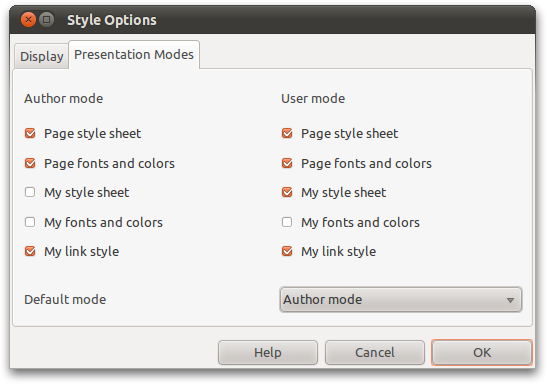Image resolution: width=547 pixels, height=384 pixels.
Task: Enable User mode My fonts and colors
Action: (x=287, y=222)
